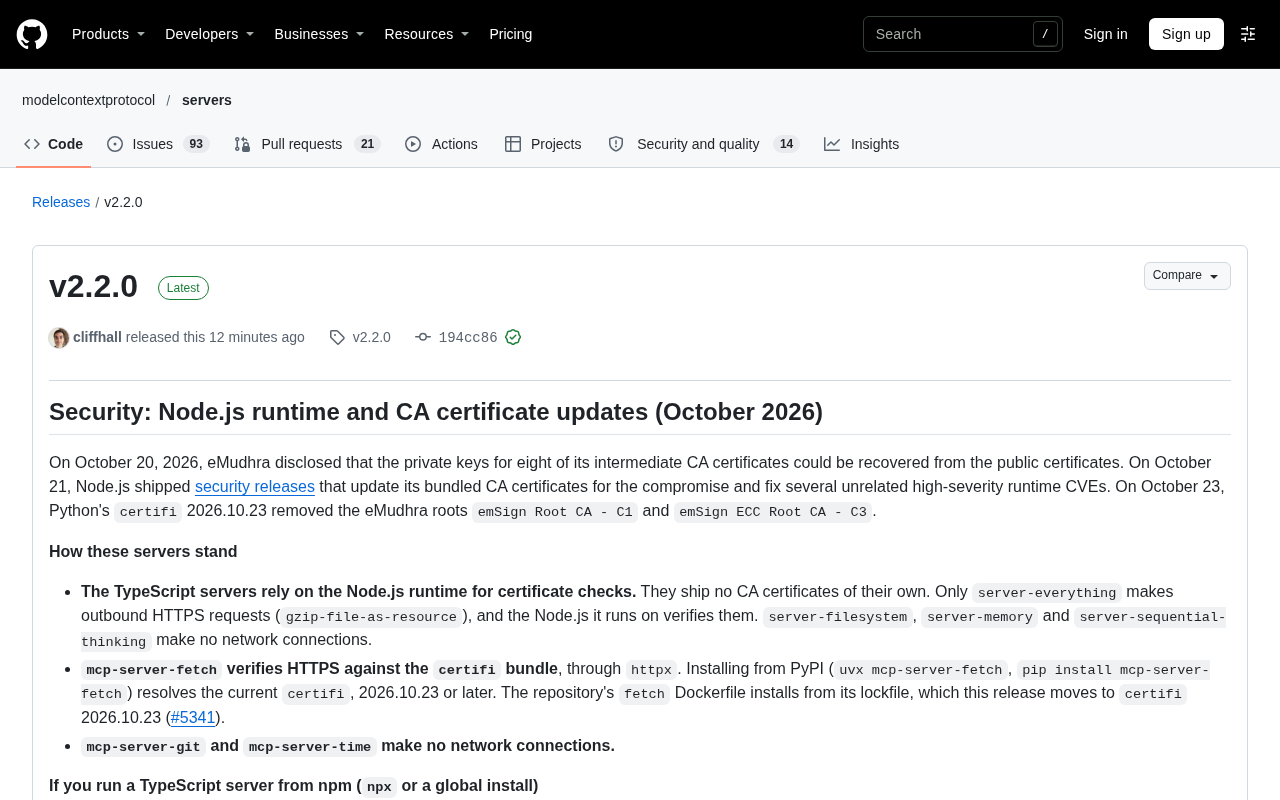Screen dimensions: 1280x800
Task: Click the v2.2.0 tag link
Action: click(x=372, y=338)
